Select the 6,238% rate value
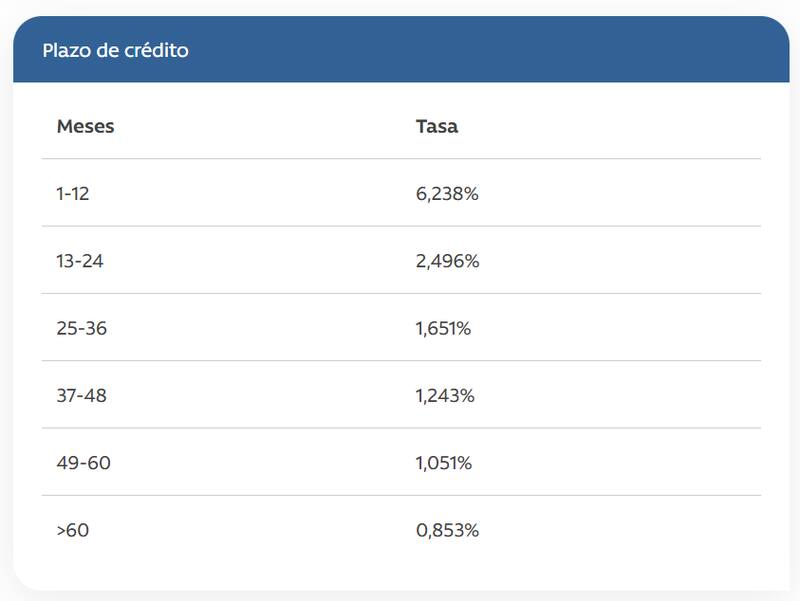The width and height of the screenshot is (800, 601). (x=447, y=194)
